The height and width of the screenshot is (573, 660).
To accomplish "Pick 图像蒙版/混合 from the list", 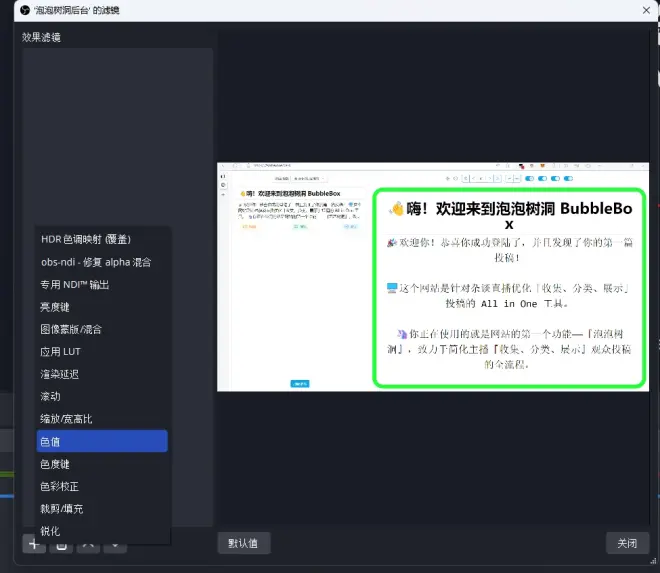I will tap(102, 329).
